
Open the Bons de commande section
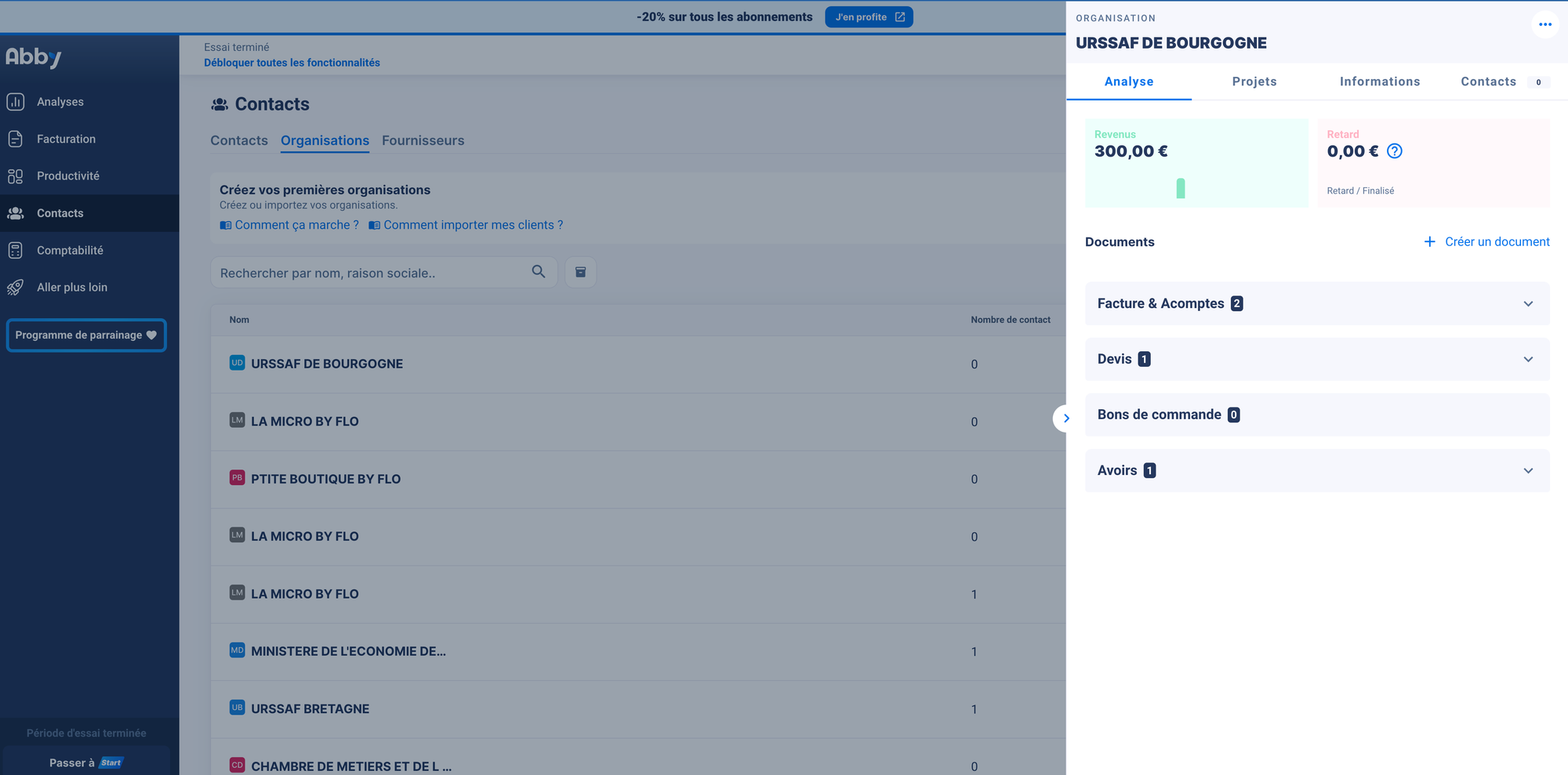click(1317, 415)
